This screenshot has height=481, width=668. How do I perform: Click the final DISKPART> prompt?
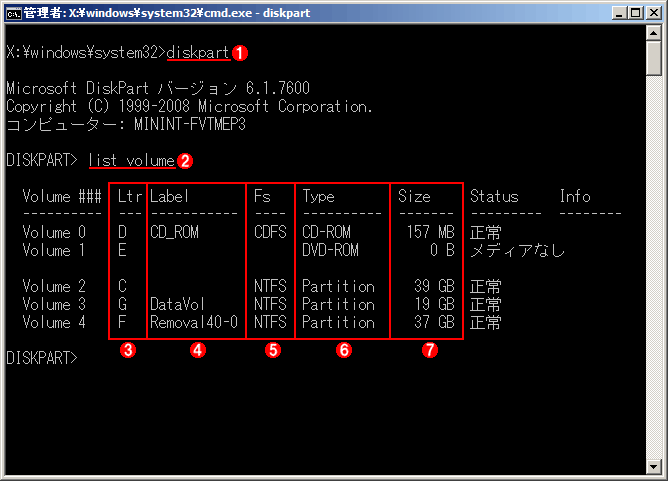pos(42,358)
